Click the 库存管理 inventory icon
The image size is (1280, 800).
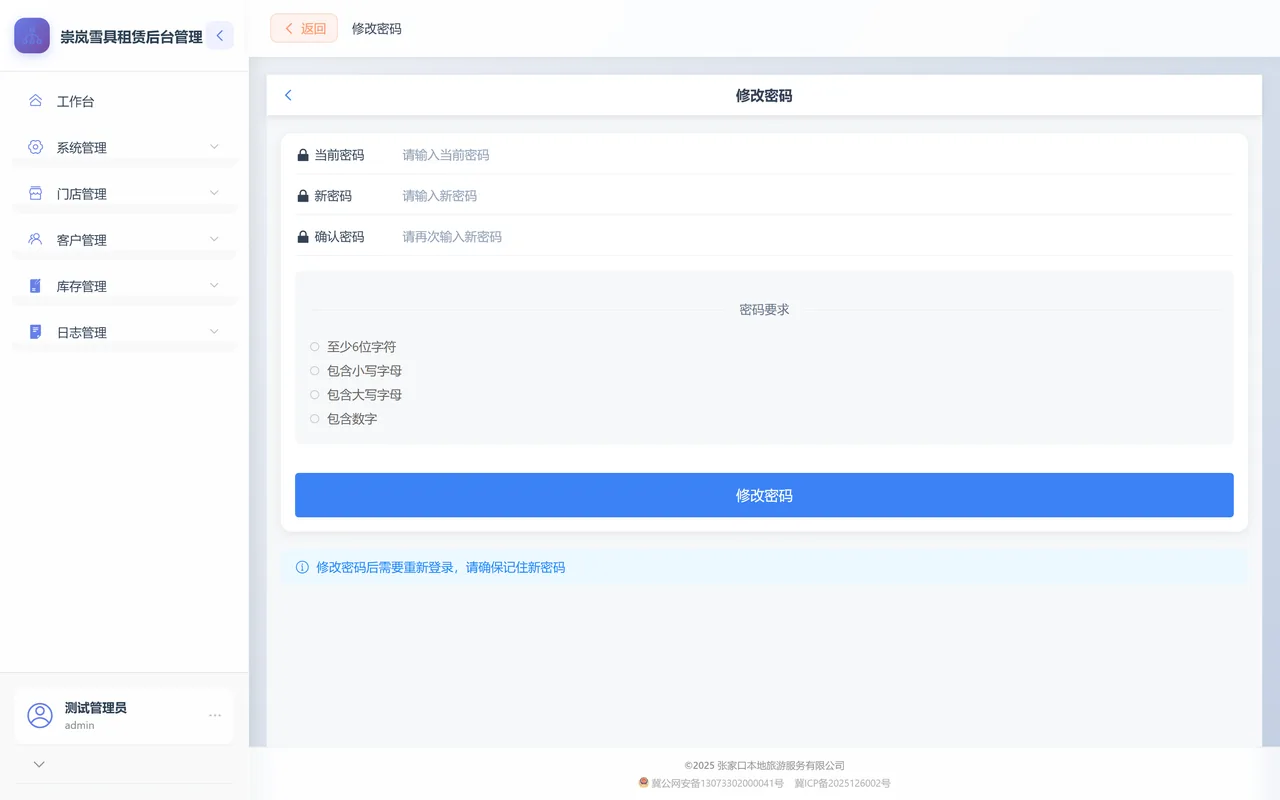click(35, 286)
